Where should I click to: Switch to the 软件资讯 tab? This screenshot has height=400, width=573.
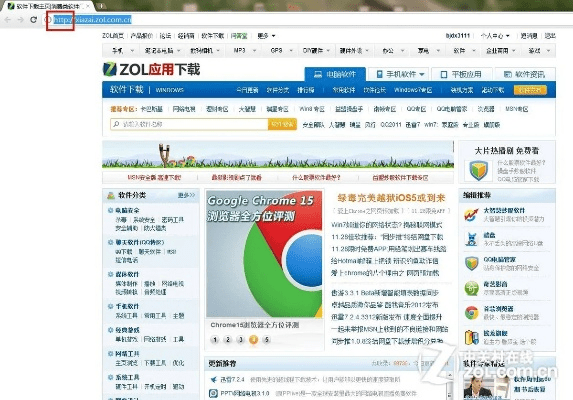click(525, 75)
